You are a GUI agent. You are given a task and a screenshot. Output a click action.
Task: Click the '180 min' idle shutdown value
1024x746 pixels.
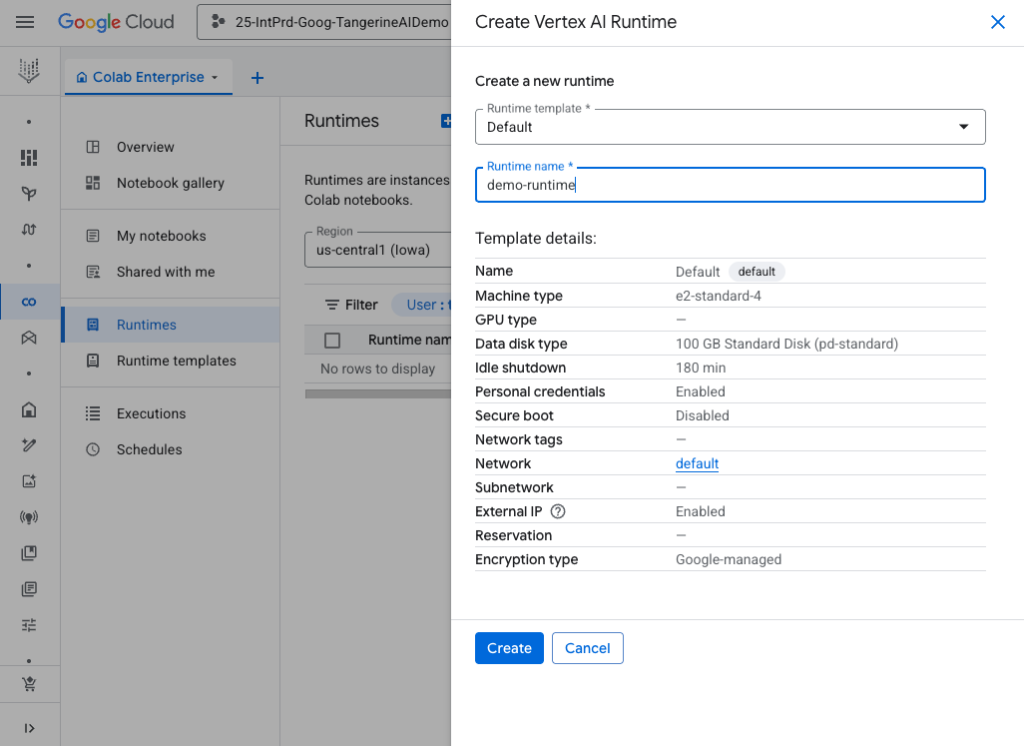[701, 368]
